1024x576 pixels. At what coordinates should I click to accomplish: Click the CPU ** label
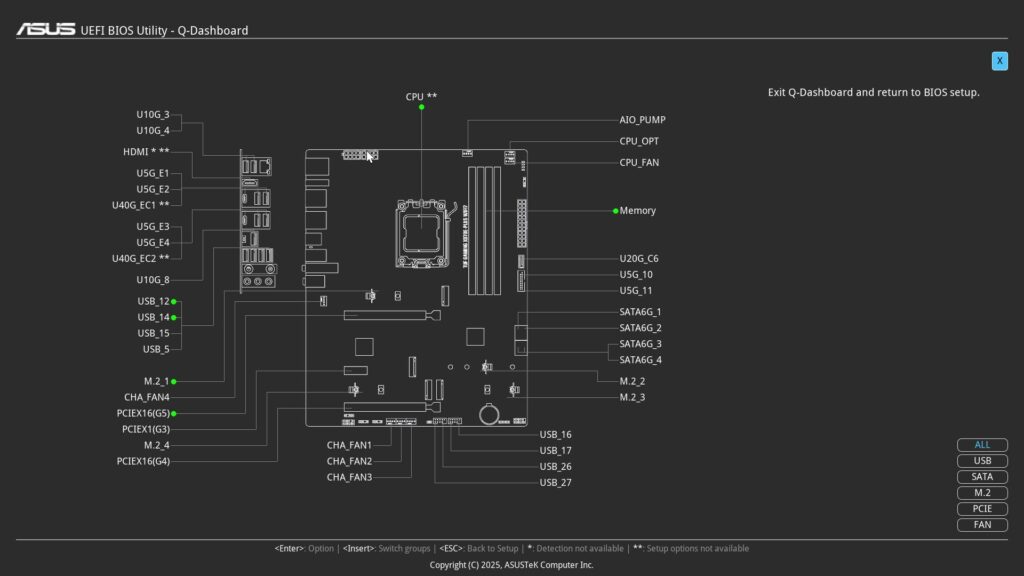pos(421,97)
